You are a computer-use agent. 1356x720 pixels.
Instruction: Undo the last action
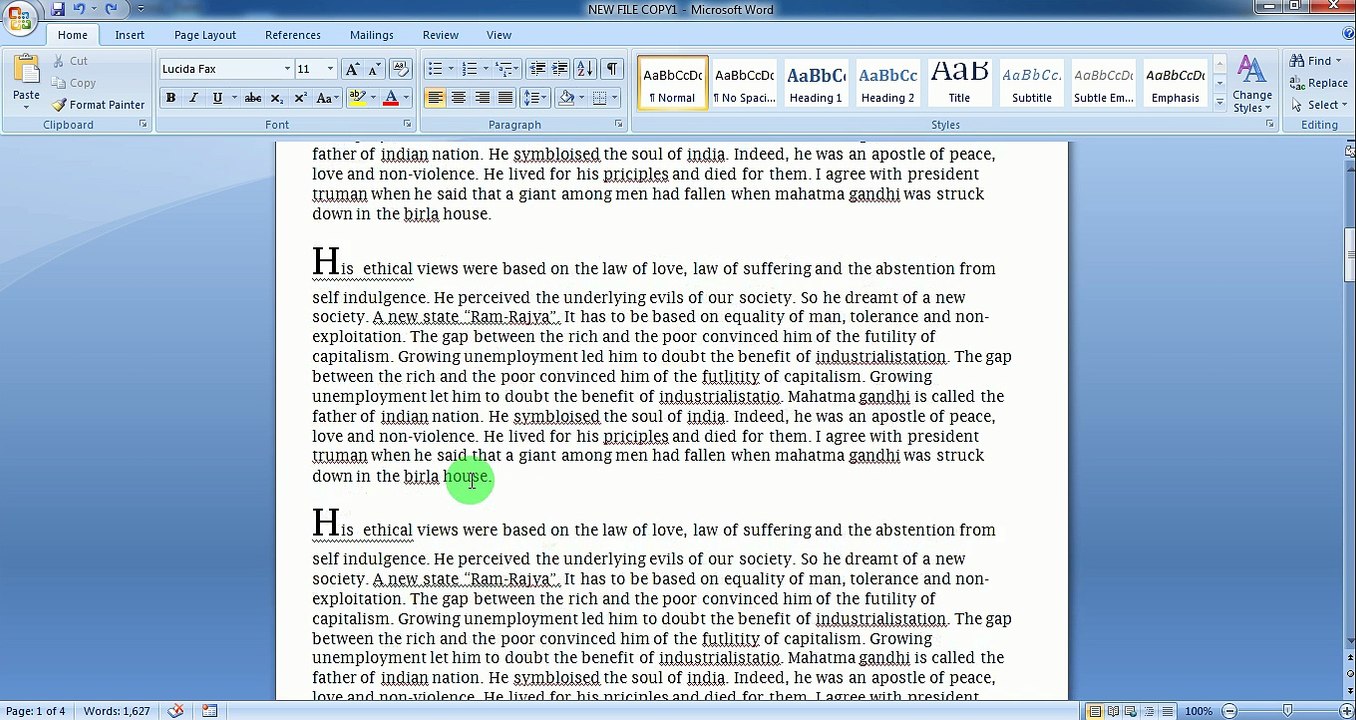pyautogui.click(x=79, y=9)
